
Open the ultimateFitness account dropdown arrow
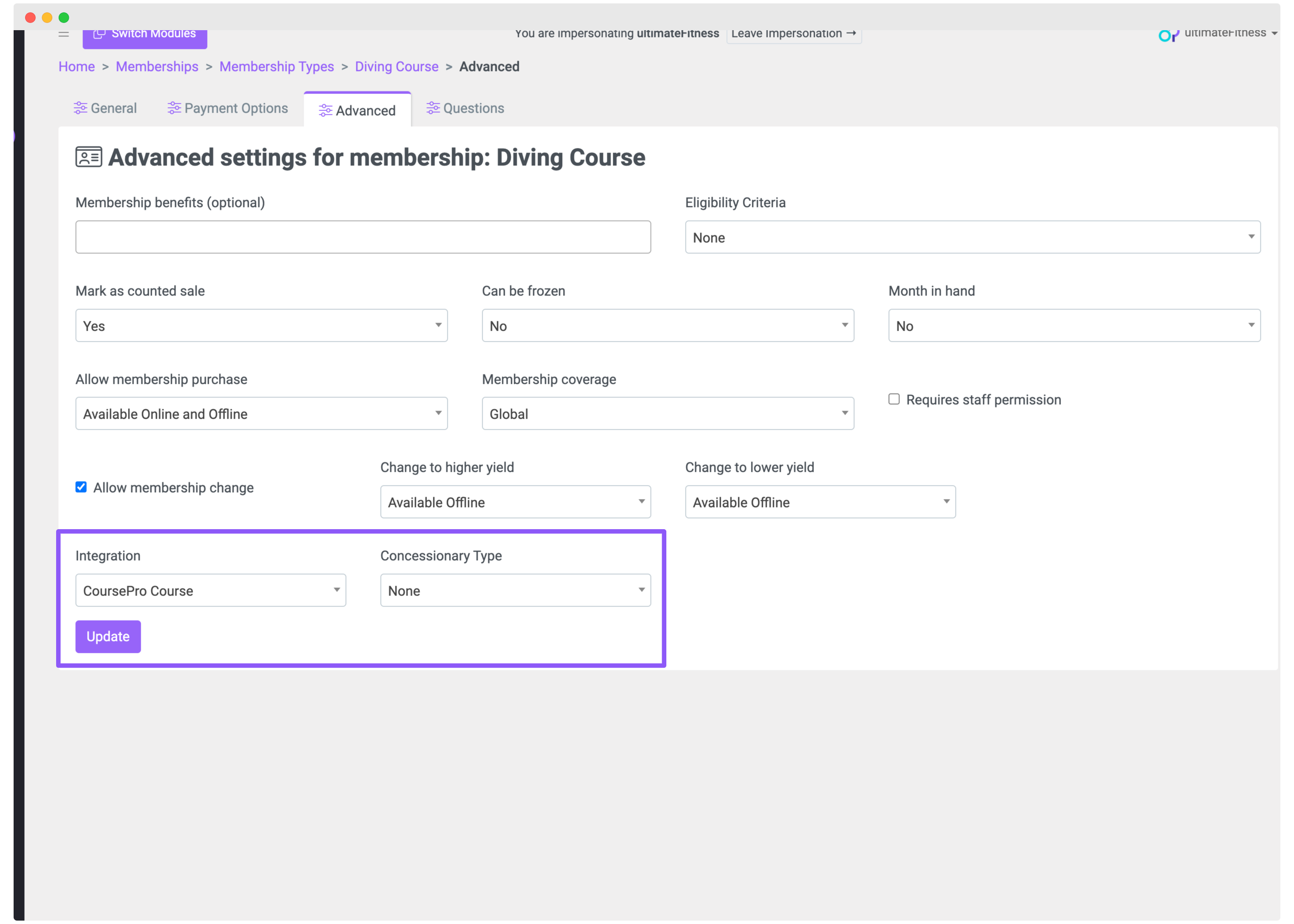(1274, 34)
